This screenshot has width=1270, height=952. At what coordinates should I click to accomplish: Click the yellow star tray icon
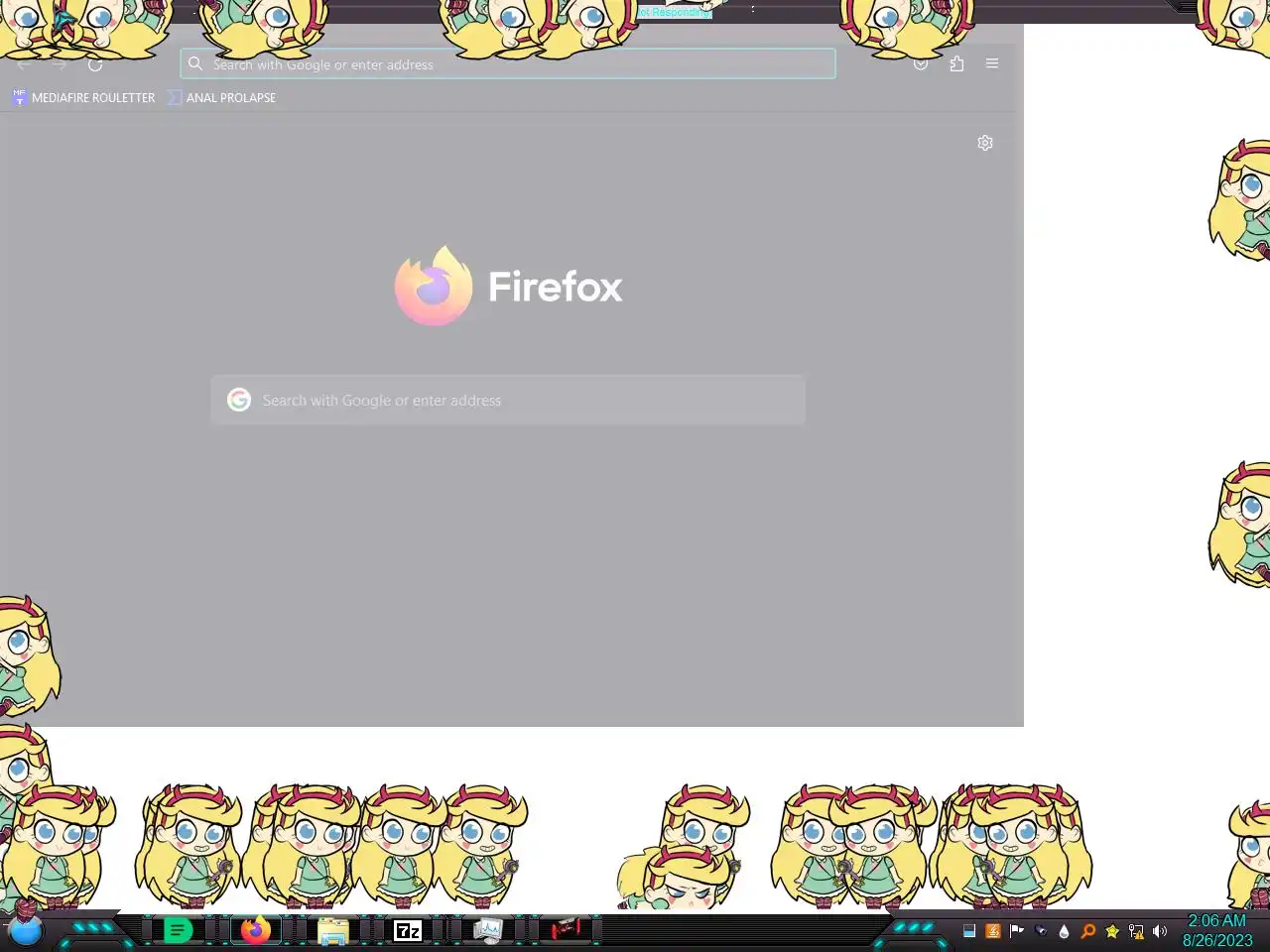(x=1112, y=931)
